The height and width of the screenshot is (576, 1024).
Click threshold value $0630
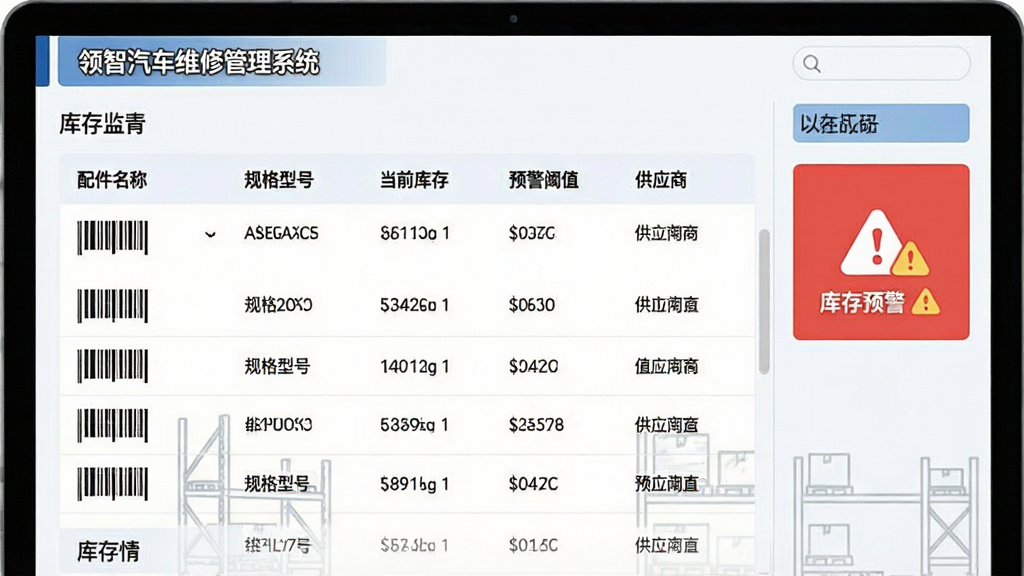532,305
